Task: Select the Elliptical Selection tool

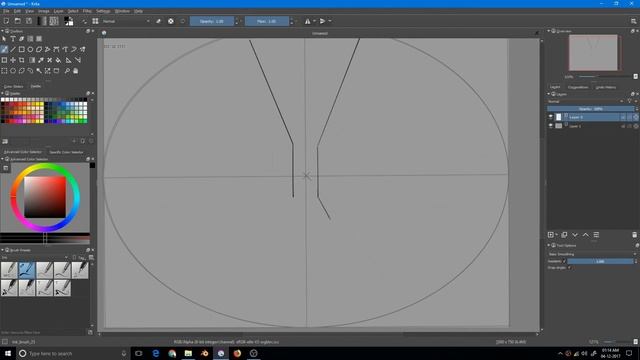Action: pos(13,71)
